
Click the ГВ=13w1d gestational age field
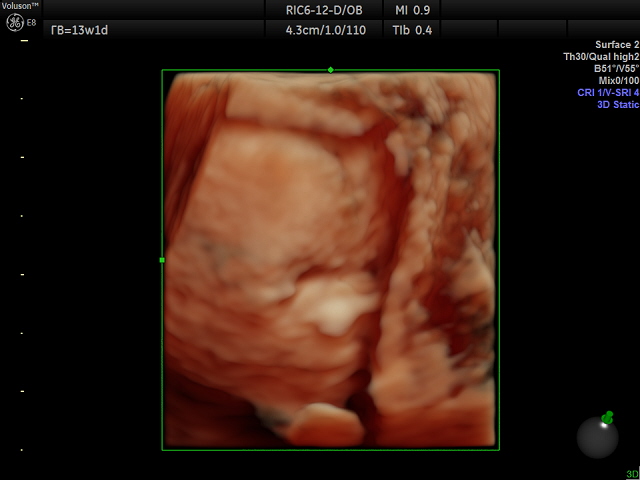point(78,30)
